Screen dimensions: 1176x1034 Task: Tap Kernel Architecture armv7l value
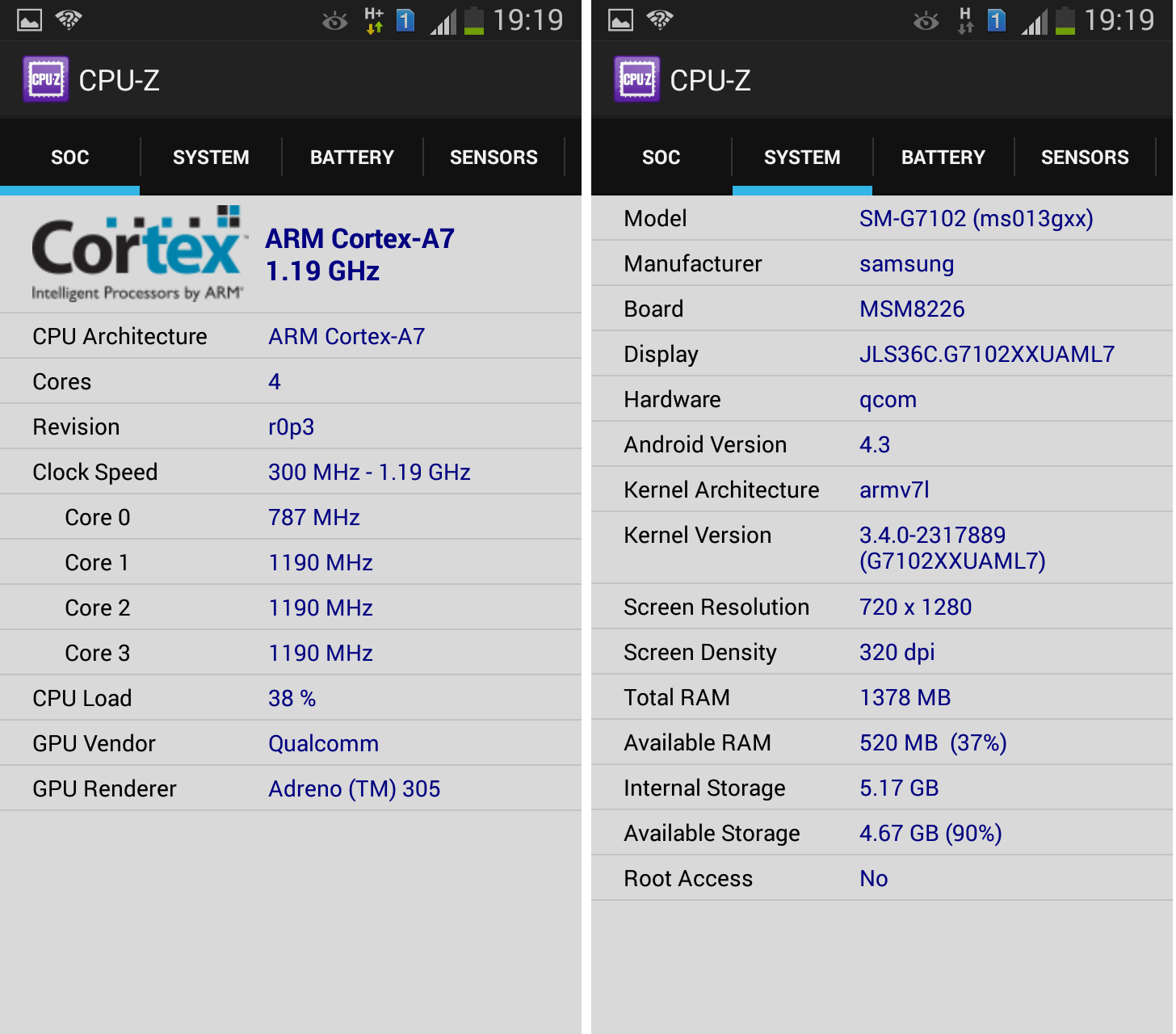[x=894, y=490]
